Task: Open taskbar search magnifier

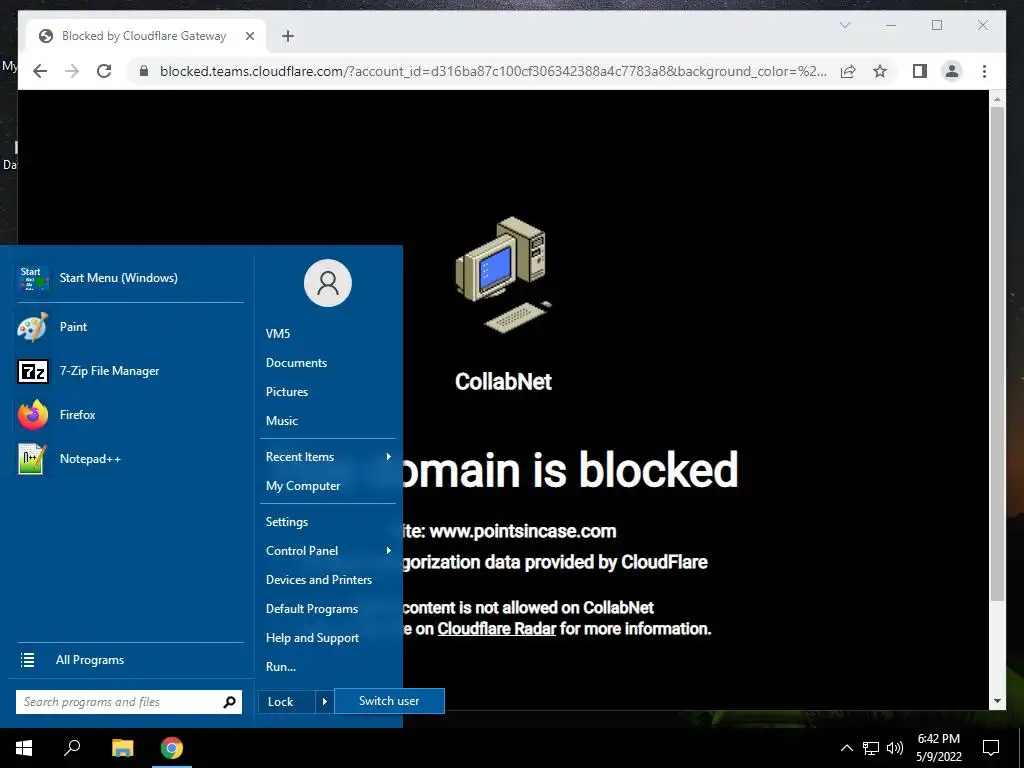Action: pos(72,748)
